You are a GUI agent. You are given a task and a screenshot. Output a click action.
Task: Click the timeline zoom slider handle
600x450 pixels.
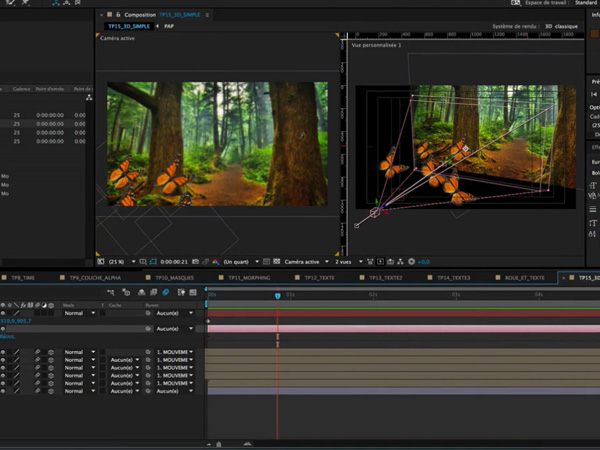219,444
